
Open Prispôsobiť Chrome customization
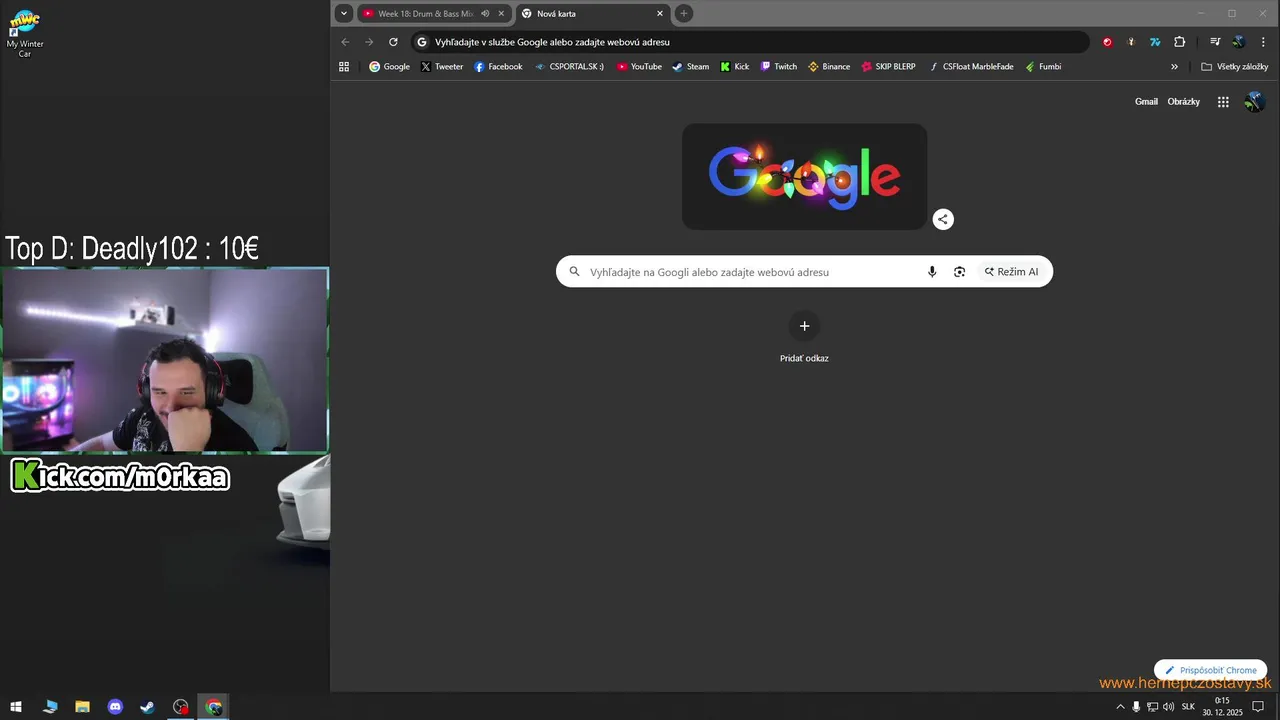click(1210, 670)
